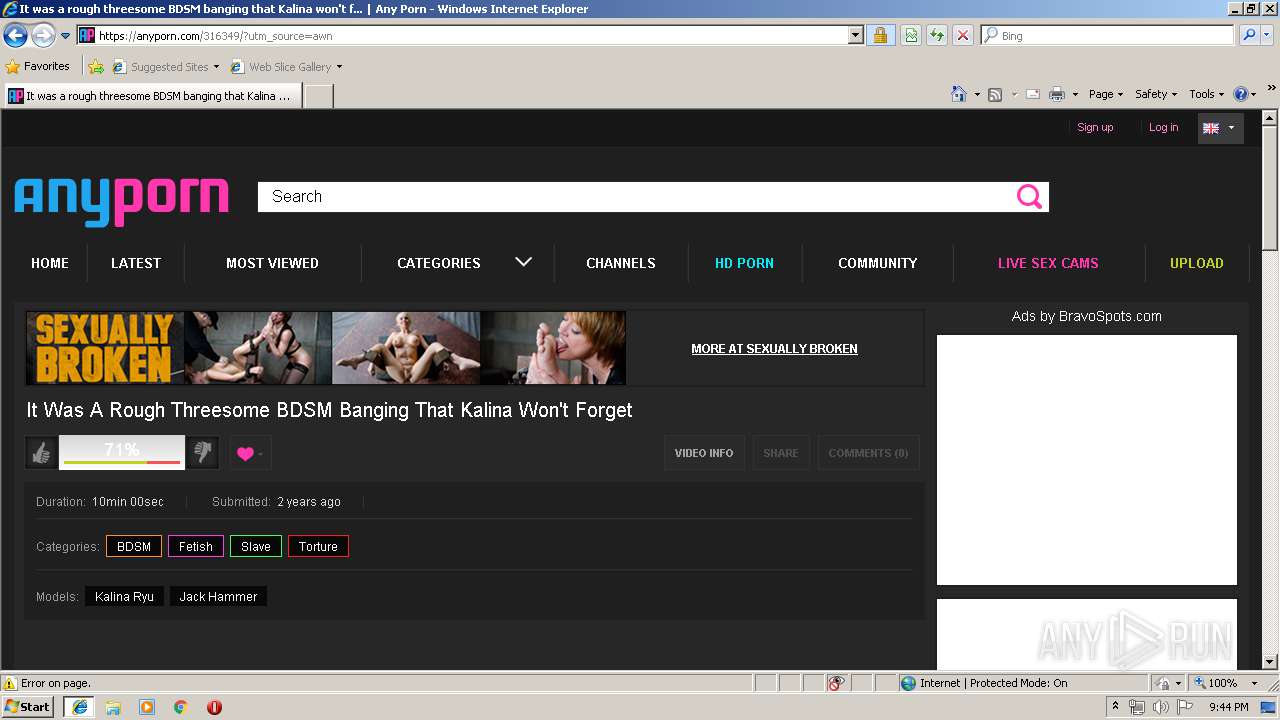Click the Read Mail envelope icon
The height and width of the screenshot is (720, 1280).
(x=1032, y=94)
